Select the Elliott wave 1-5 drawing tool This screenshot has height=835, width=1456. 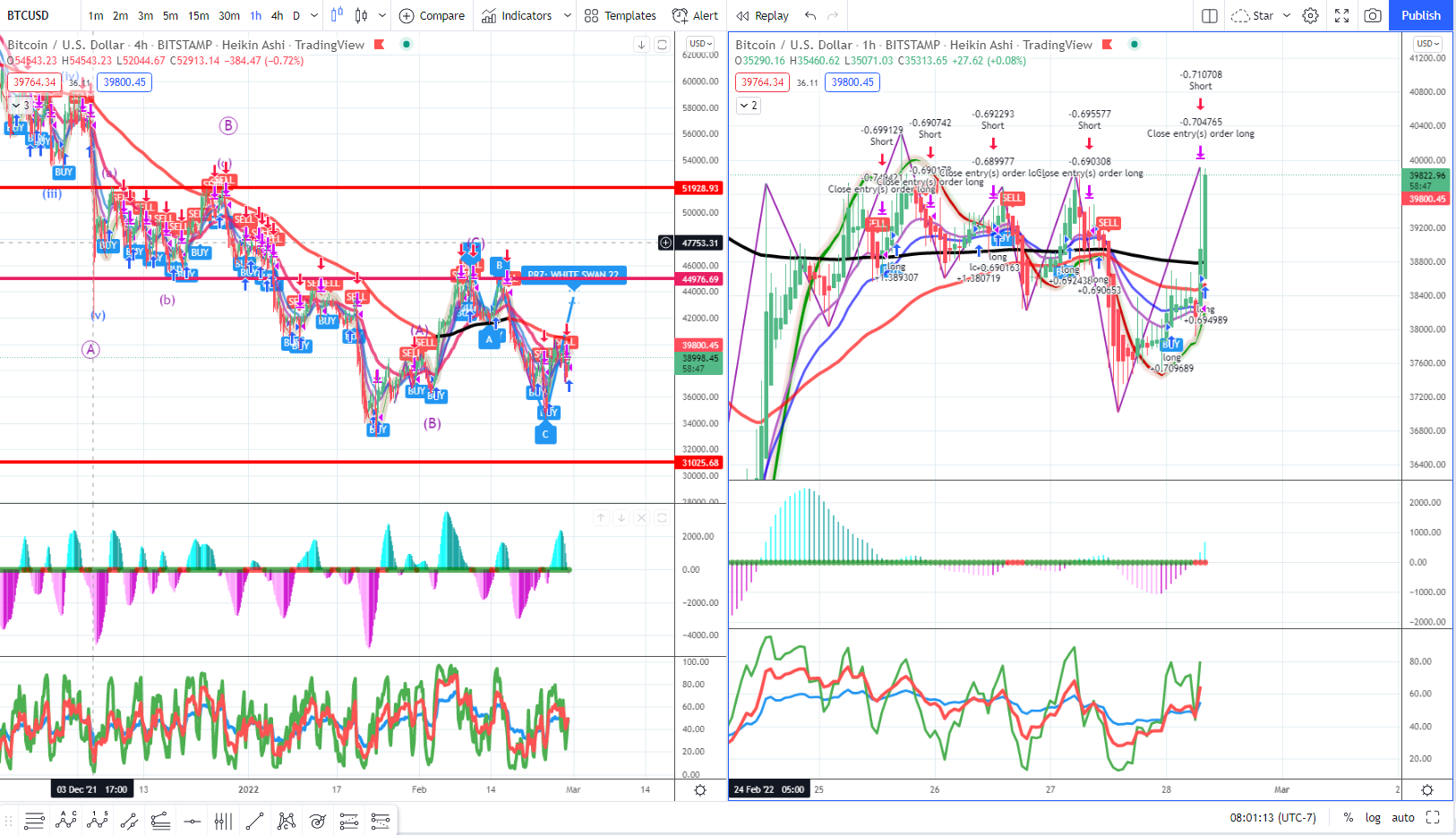point(98,820)
